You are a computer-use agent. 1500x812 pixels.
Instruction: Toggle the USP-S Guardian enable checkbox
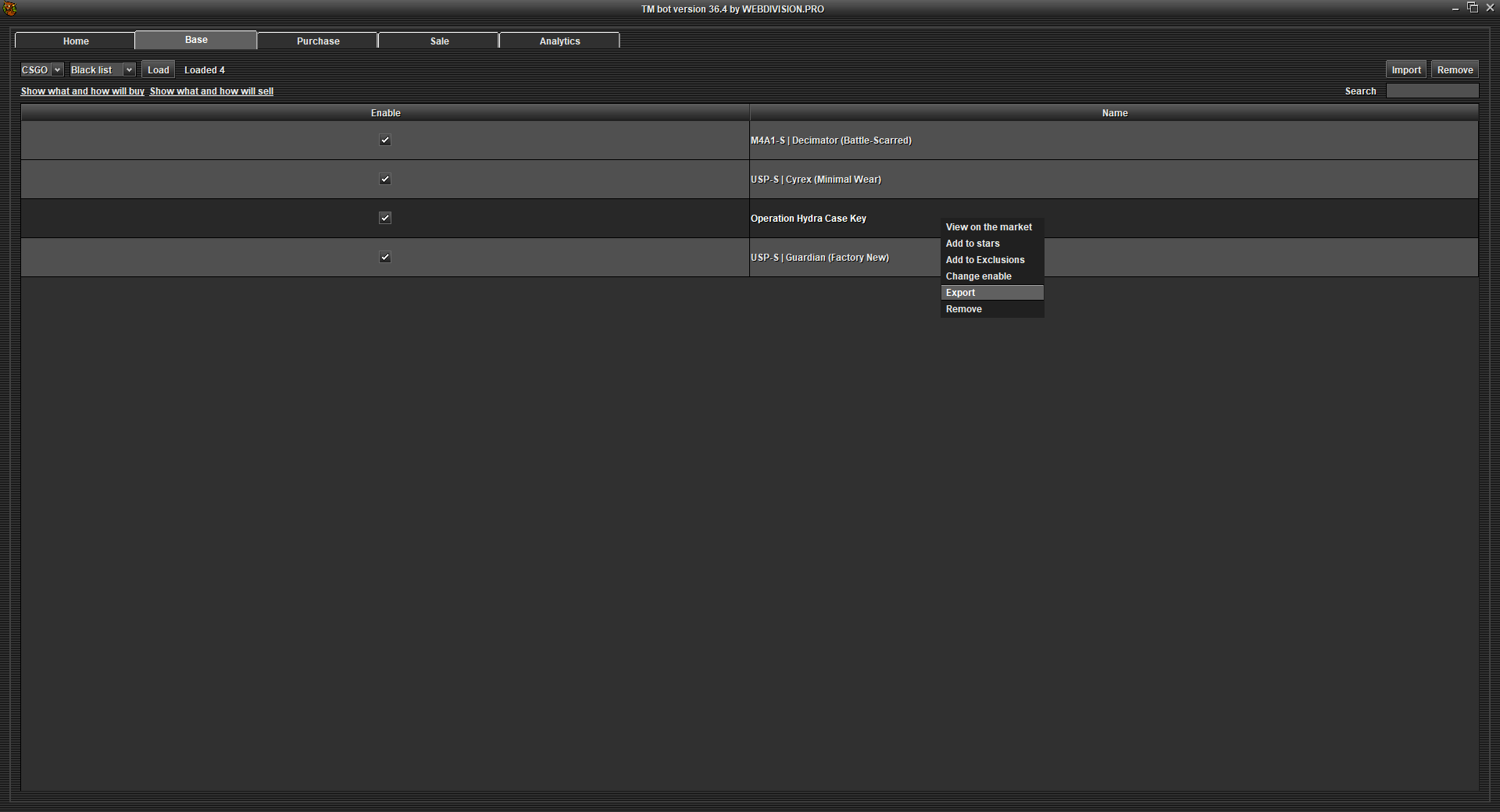pos(385,258)
